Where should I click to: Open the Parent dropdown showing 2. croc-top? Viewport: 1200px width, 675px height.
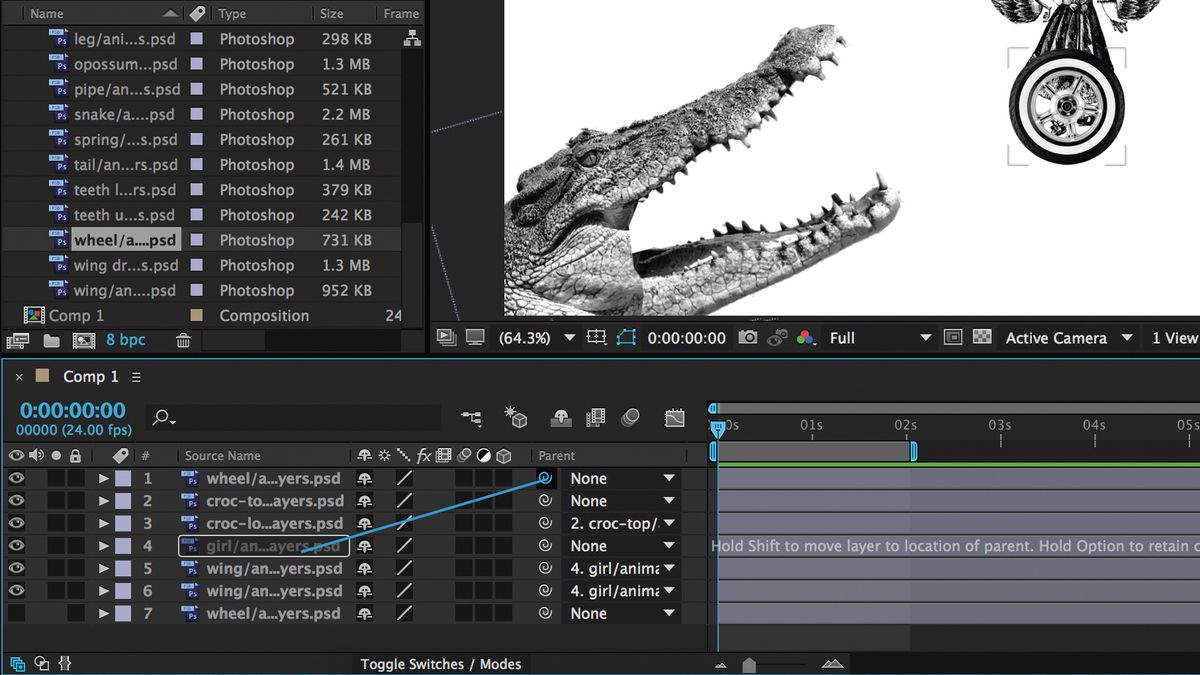click(622, 523)
